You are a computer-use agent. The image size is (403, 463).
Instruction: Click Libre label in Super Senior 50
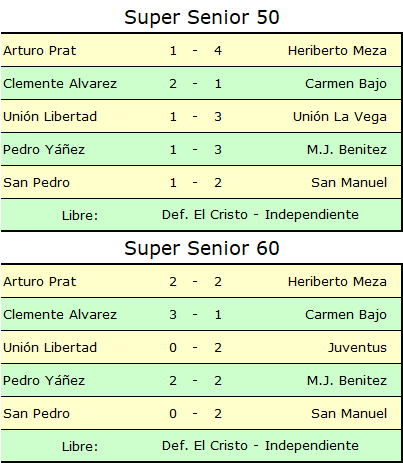tap(80, 215)
